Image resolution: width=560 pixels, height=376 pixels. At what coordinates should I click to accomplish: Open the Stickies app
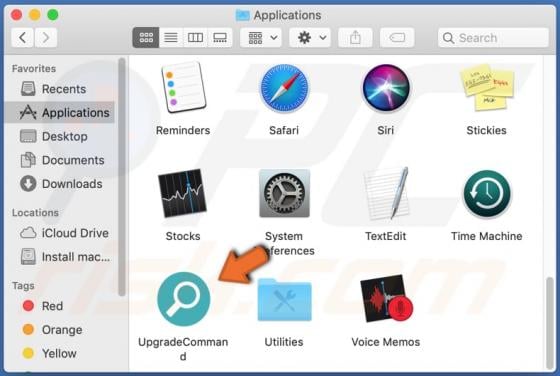[x=487, y=87]
